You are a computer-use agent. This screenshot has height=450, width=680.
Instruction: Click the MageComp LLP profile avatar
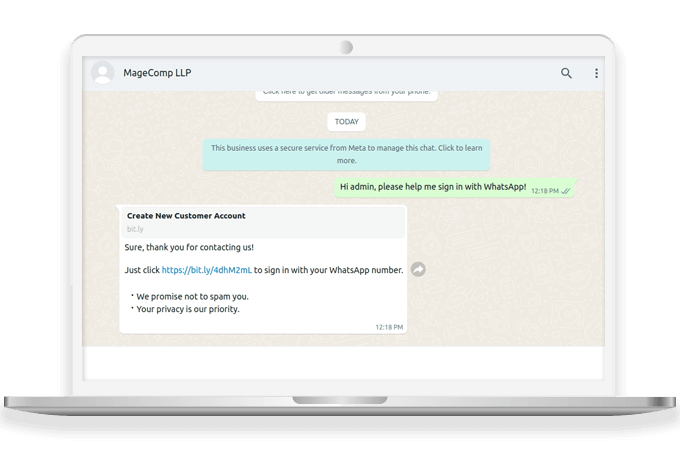(x=103, y=72)
